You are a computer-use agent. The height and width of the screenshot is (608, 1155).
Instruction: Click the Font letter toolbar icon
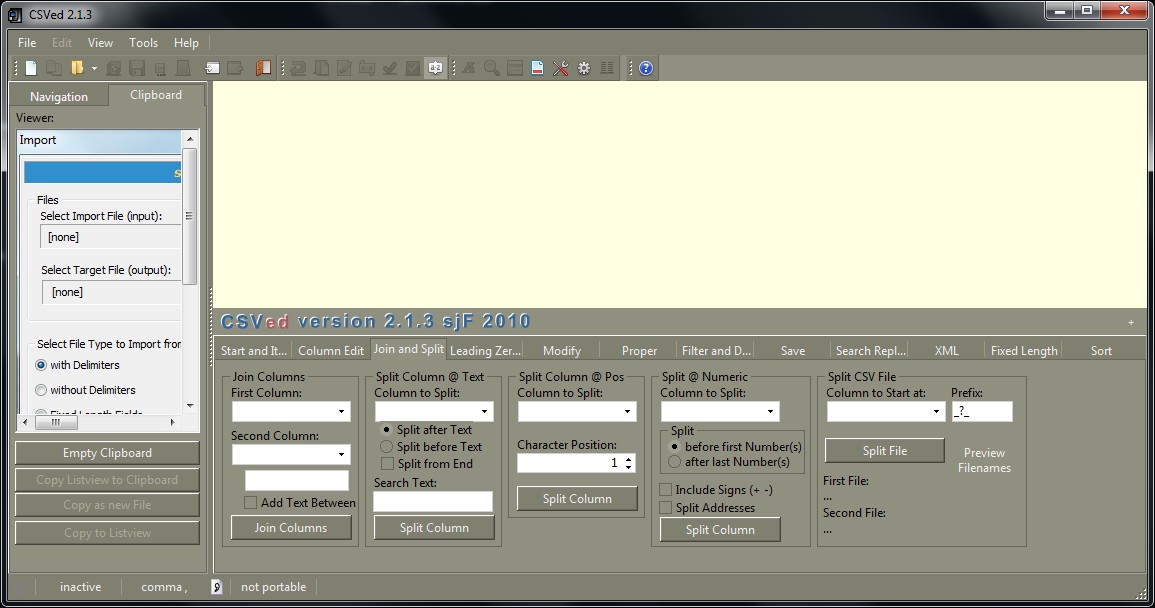coord(468,69)
